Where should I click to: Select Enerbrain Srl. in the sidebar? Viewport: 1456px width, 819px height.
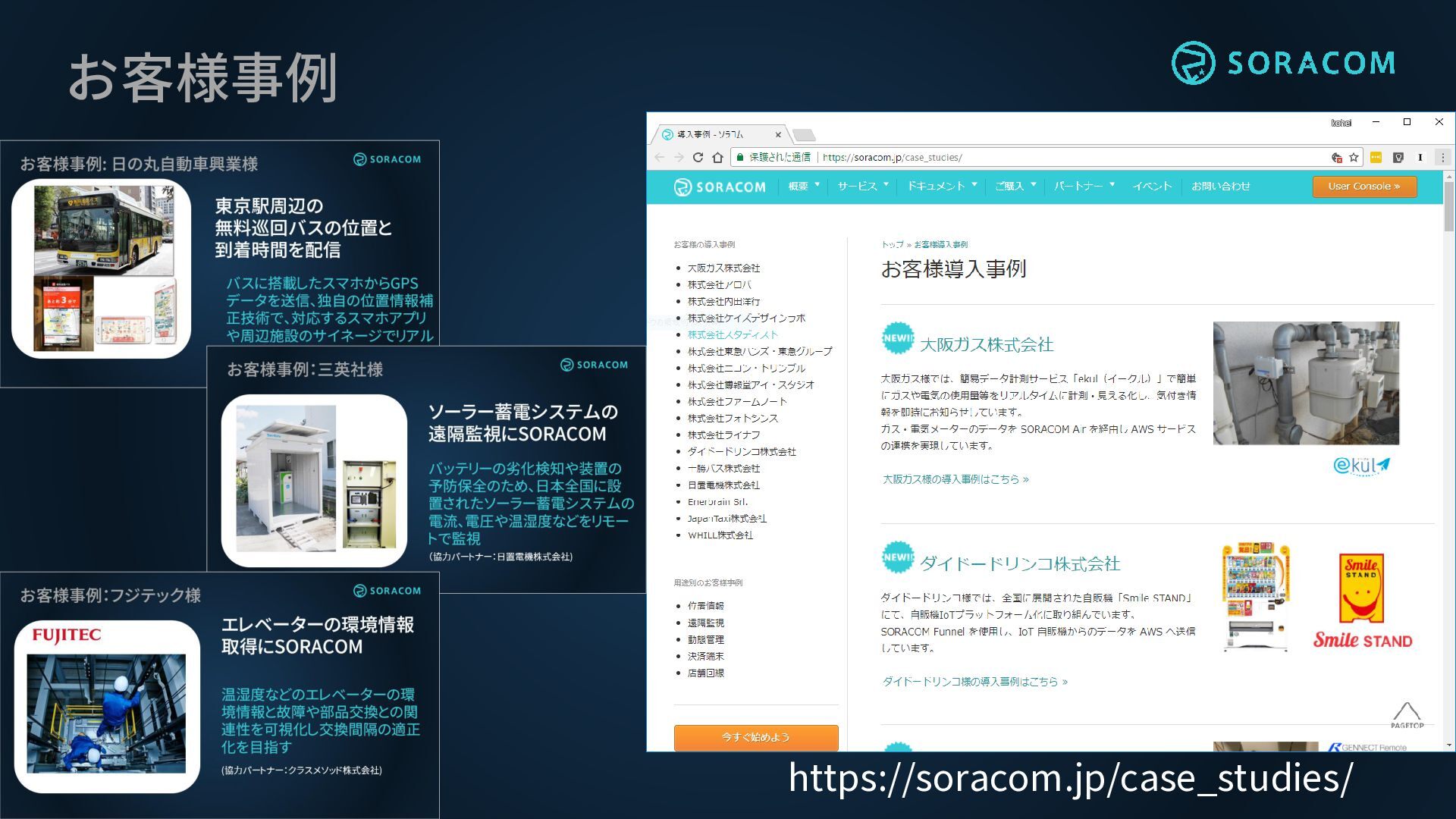coord(717,502)
